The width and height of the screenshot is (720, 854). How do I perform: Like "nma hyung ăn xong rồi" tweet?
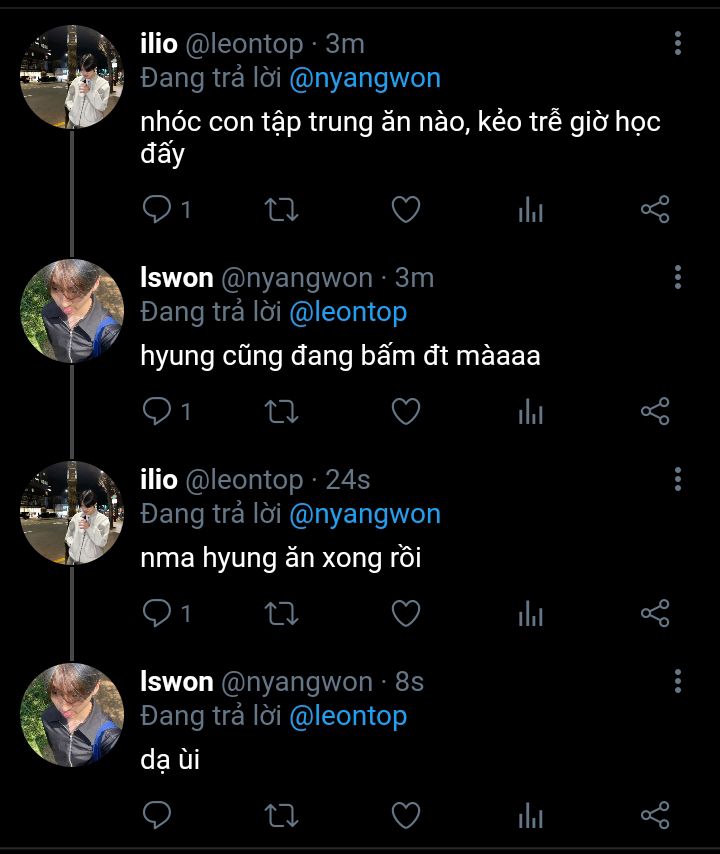point(405,613)
